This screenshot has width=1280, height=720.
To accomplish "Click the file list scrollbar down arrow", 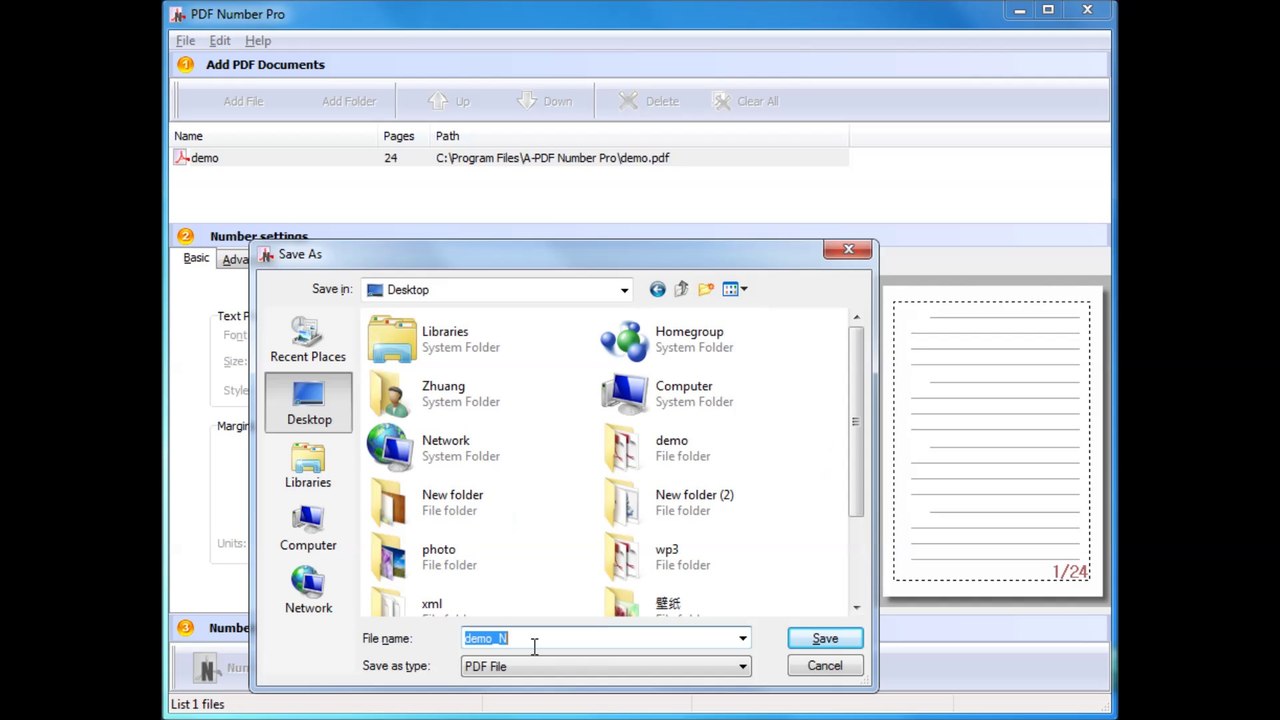I will [856, 607].
